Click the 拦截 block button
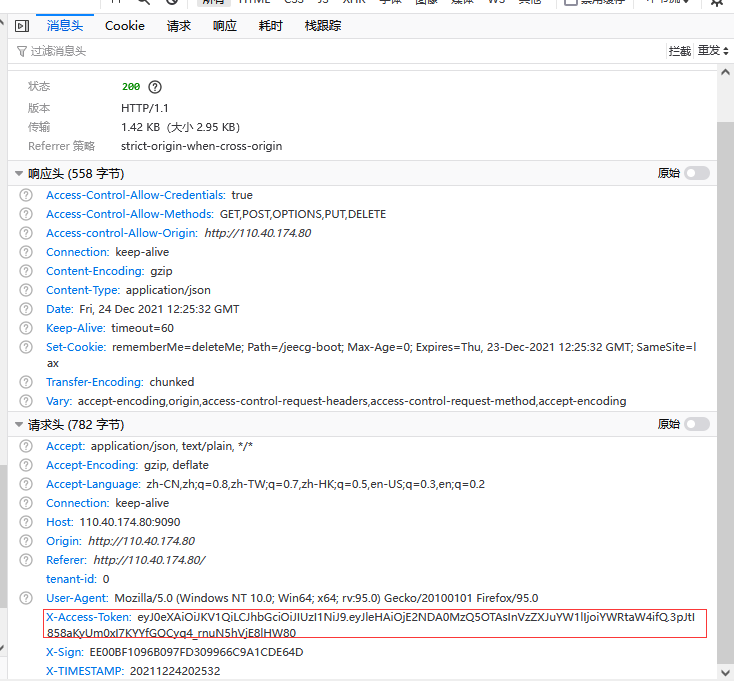The width and height of the screenshot is (734, 681). pos(680,51)
